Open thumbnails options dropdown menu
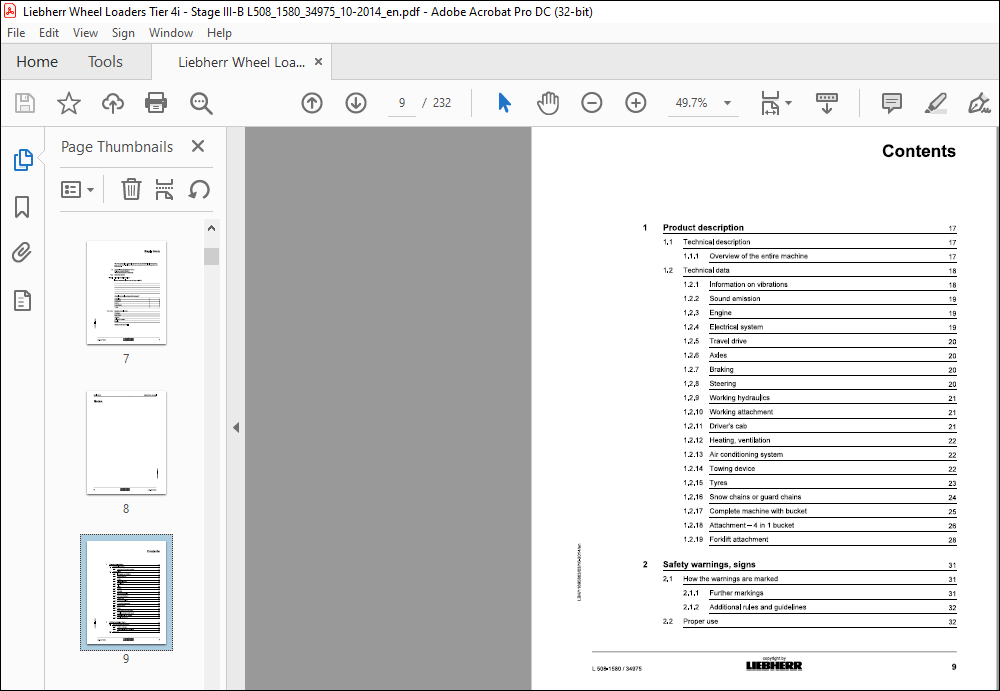1000x691 pixels. (77, 189)
